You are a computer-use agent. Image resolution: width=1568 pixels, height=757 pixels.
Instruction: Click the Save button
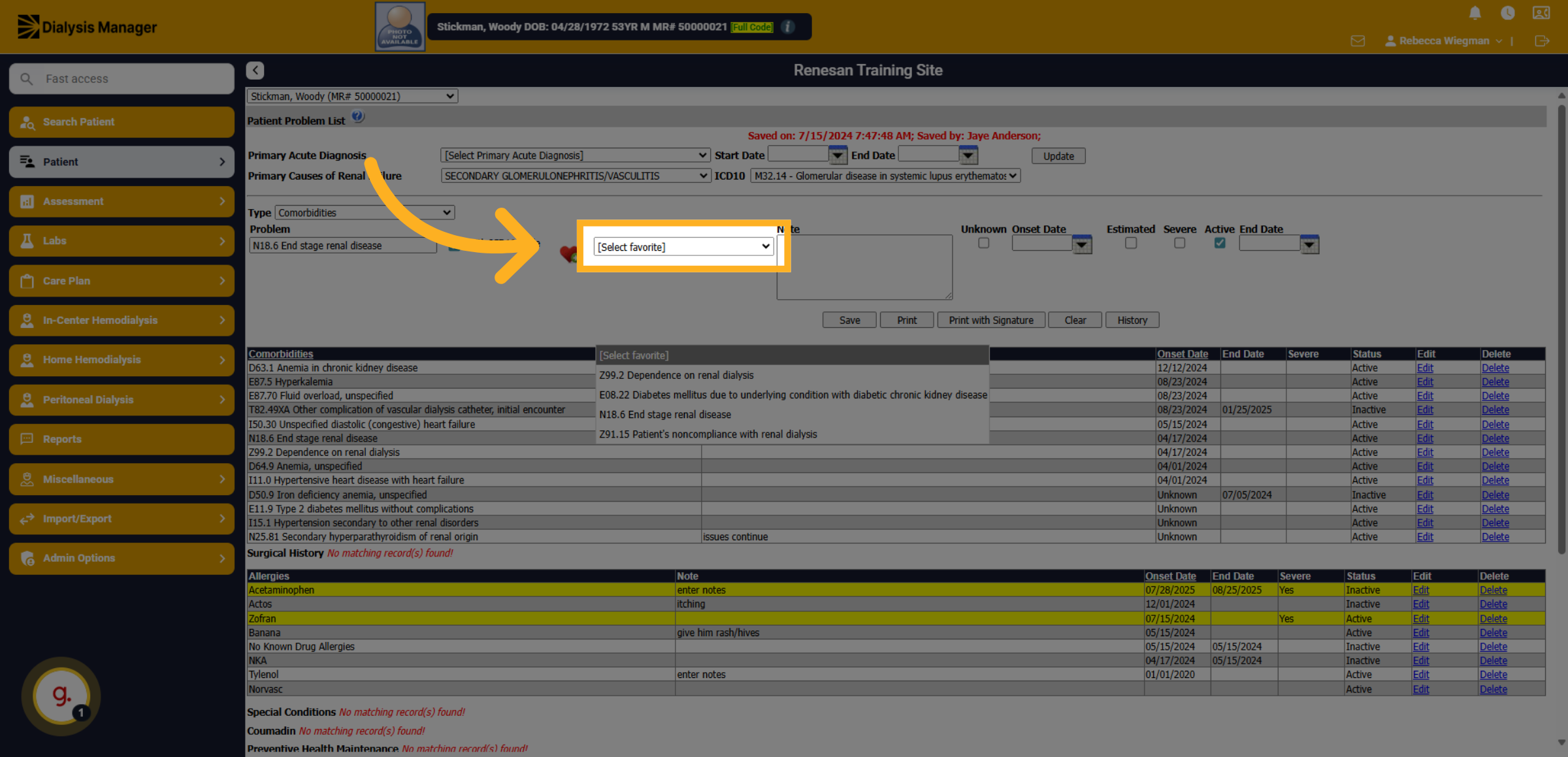[849, 320]
